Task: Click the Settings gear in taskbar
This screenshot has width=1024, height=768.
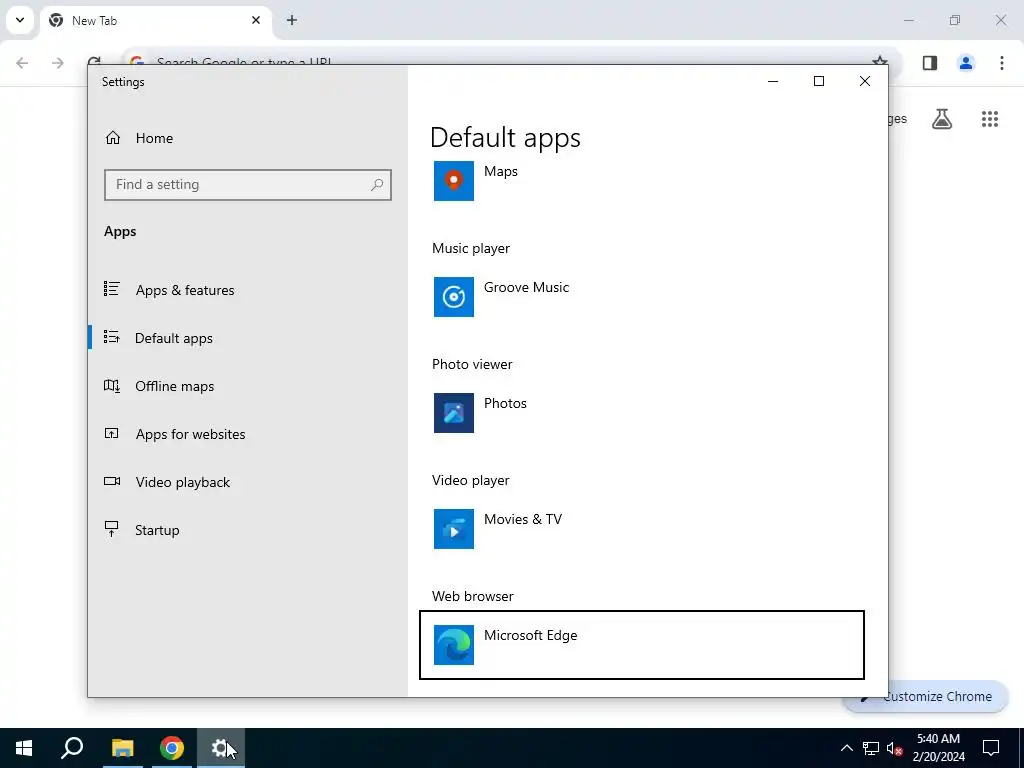Action: (x=221, y=748)
